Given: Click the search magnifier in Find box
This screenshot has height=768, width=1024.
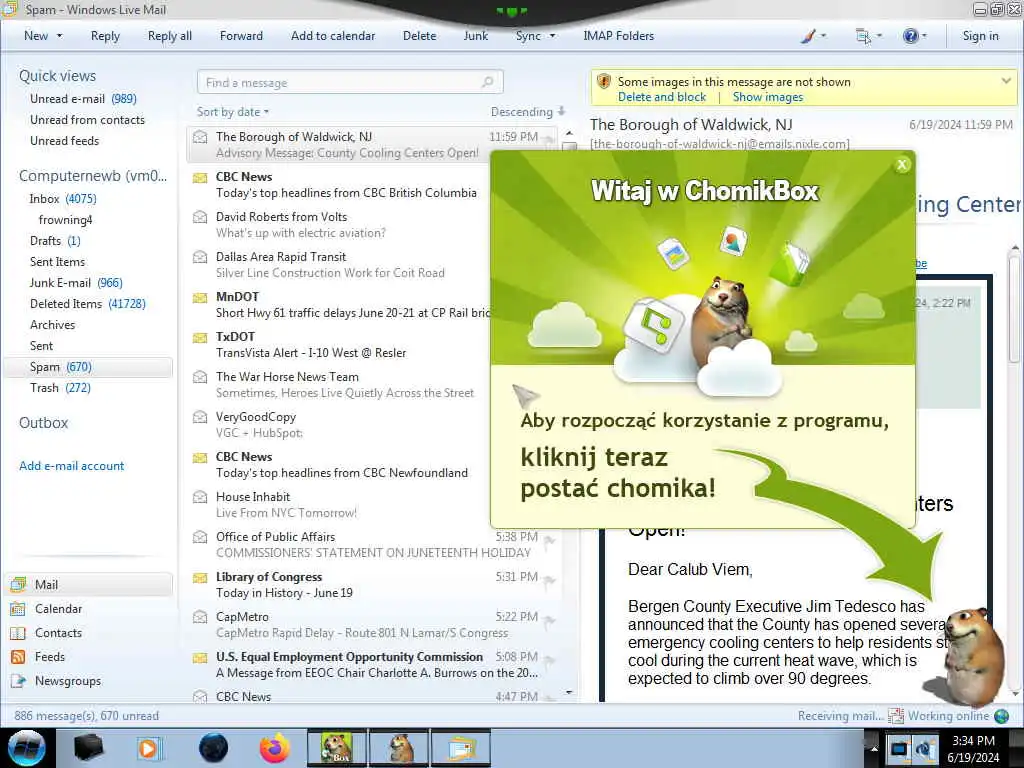Looking at the screenshot, I should [487, 82].
